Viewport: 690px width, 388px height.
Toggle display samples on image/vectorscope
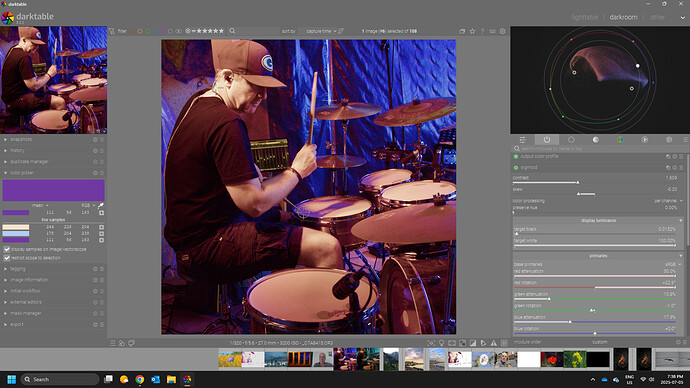pyautogui.click(x=7, y=249)
